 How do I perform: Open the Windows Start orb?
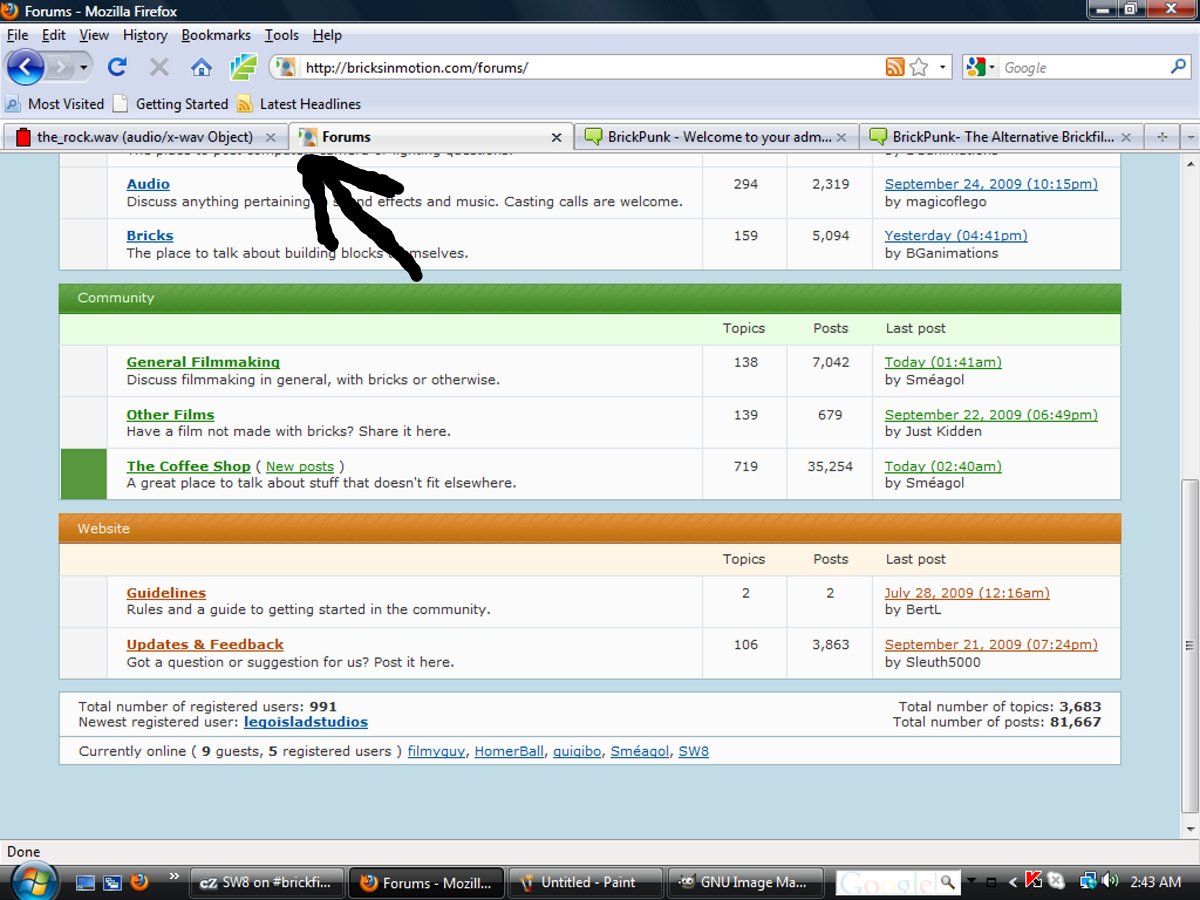(35, 882)
